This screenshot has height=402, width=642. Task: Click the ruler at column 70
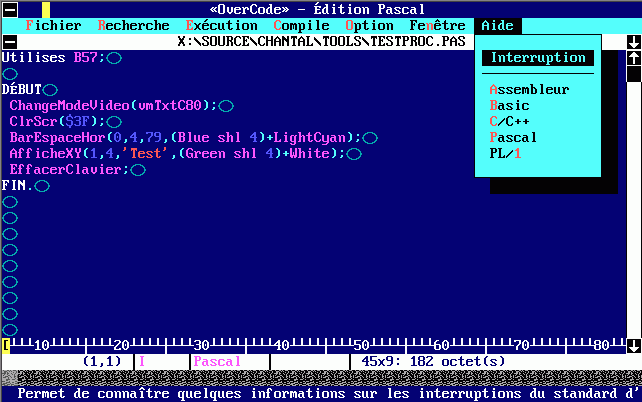522,346
